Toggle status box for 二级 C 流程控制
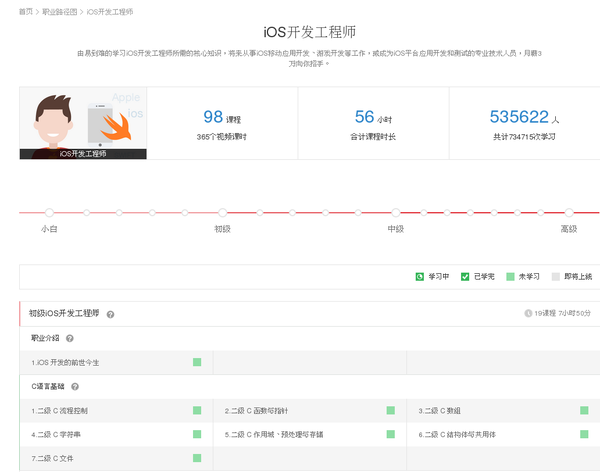This screenshot has height=472, width=600. click(197, 410)
